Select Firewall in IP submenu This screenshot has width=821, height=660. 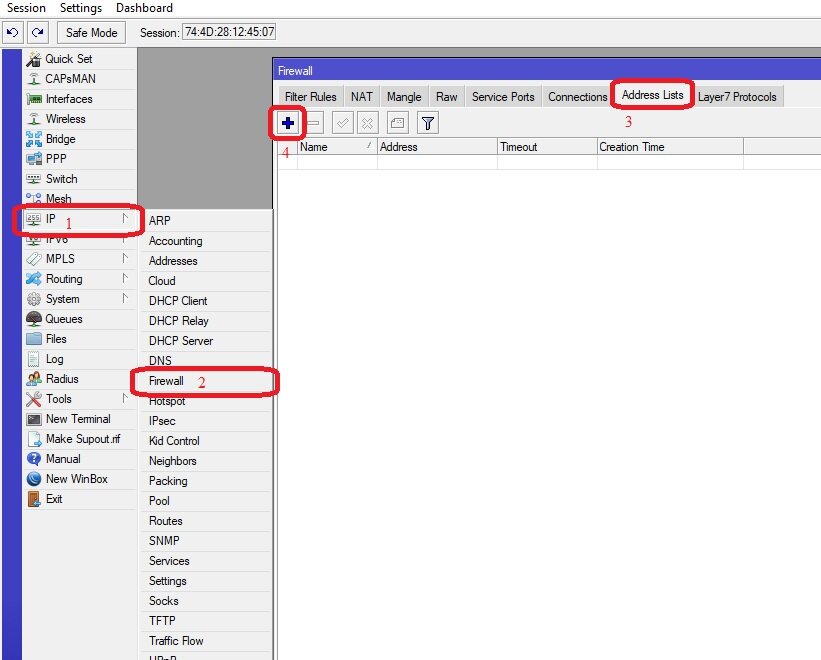pyautogui.click(x=205, y=381)
